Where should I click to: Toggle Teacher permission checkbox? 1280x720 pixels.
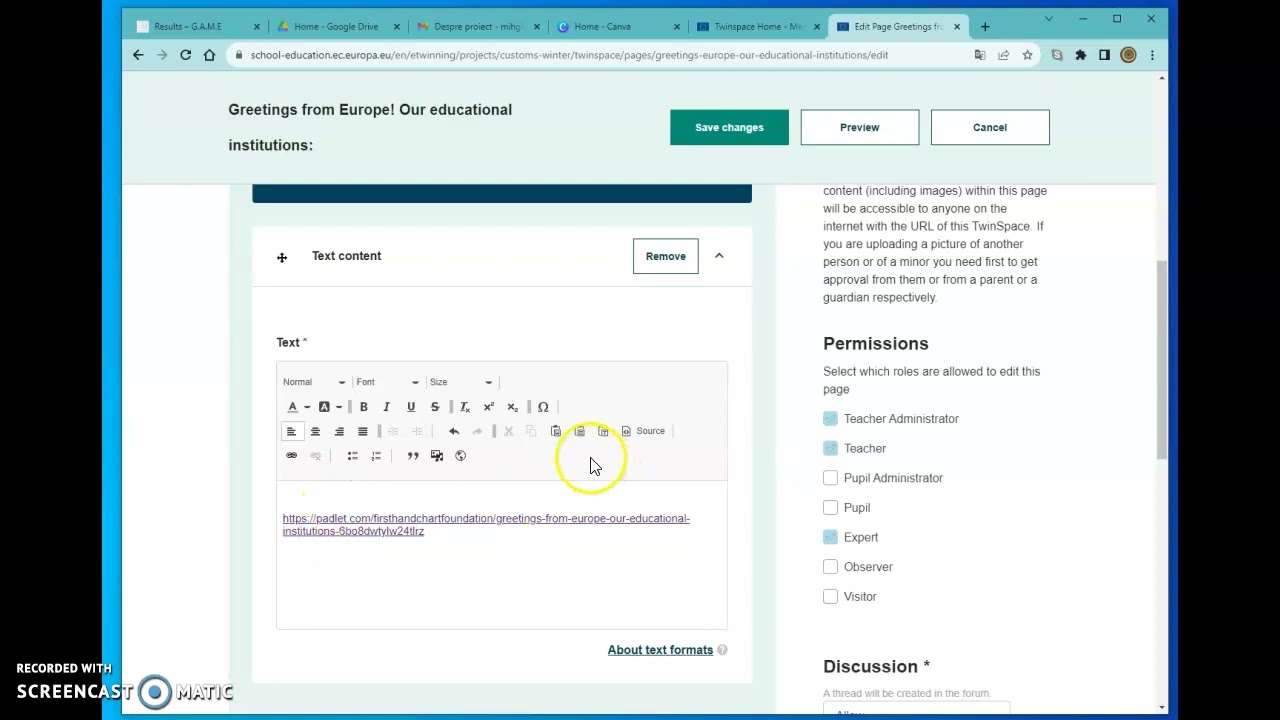(830, 448)
